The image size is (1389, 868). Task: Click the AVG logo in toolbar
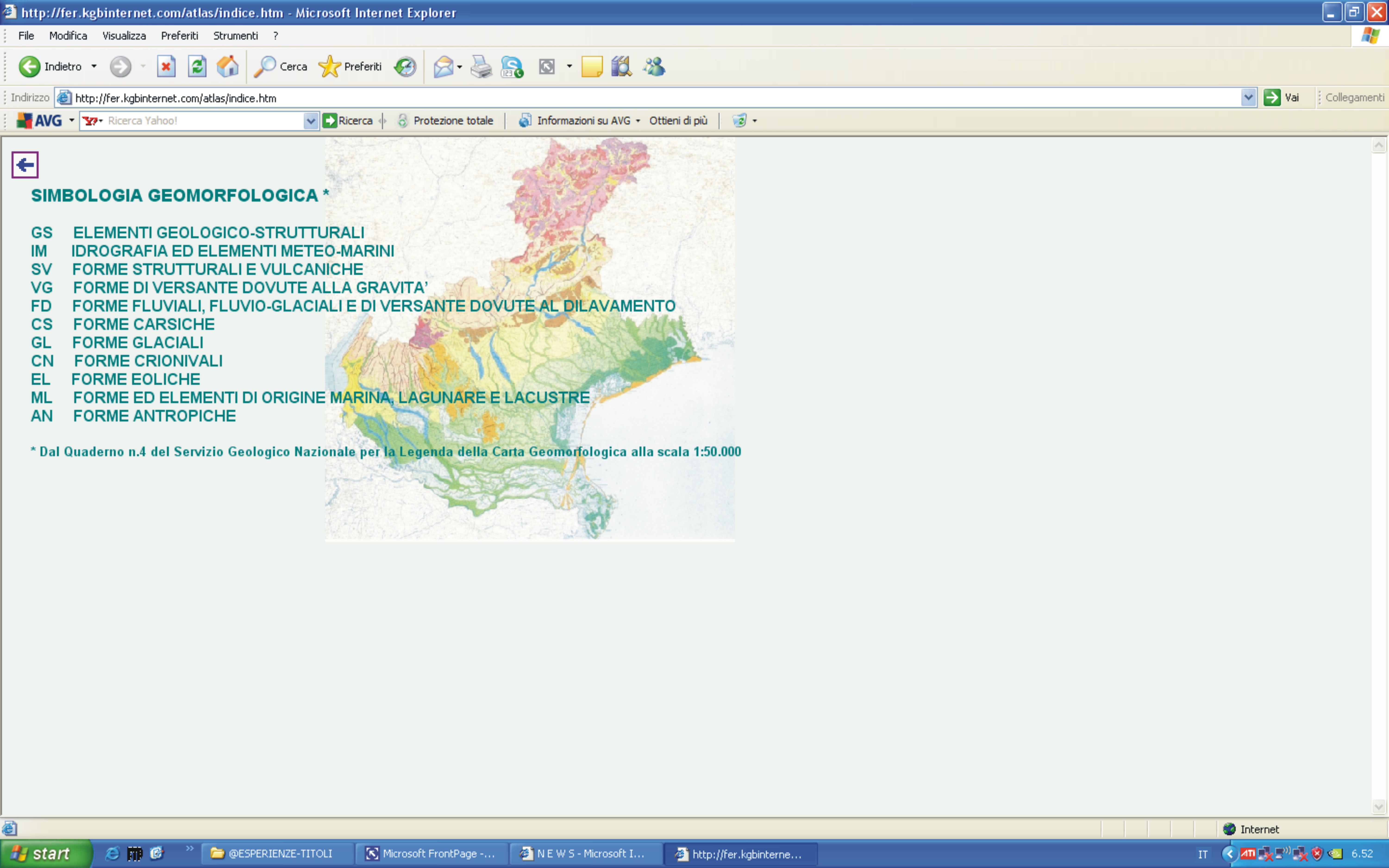click(39, 121)
